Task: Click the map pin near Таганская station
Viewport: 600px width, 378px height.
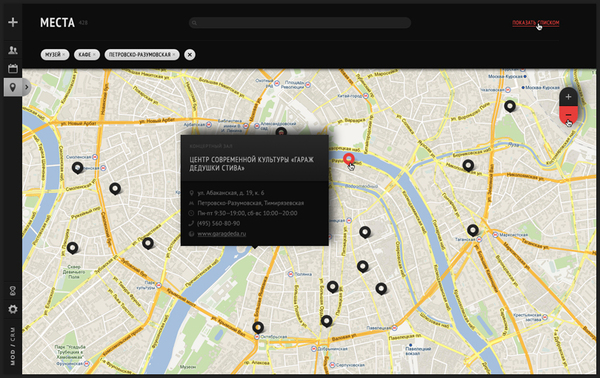Action: pyautogui.click(x=473, y=230)
